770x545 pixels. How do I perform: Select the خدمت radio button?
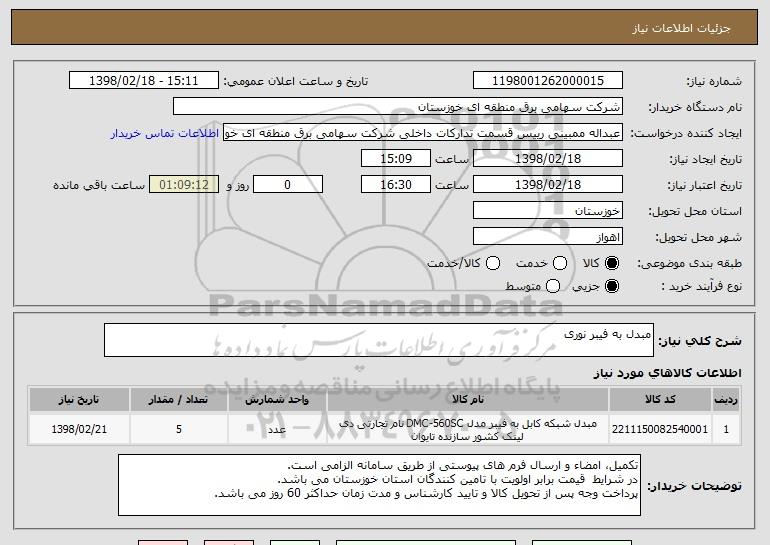[x=560, y=263]
